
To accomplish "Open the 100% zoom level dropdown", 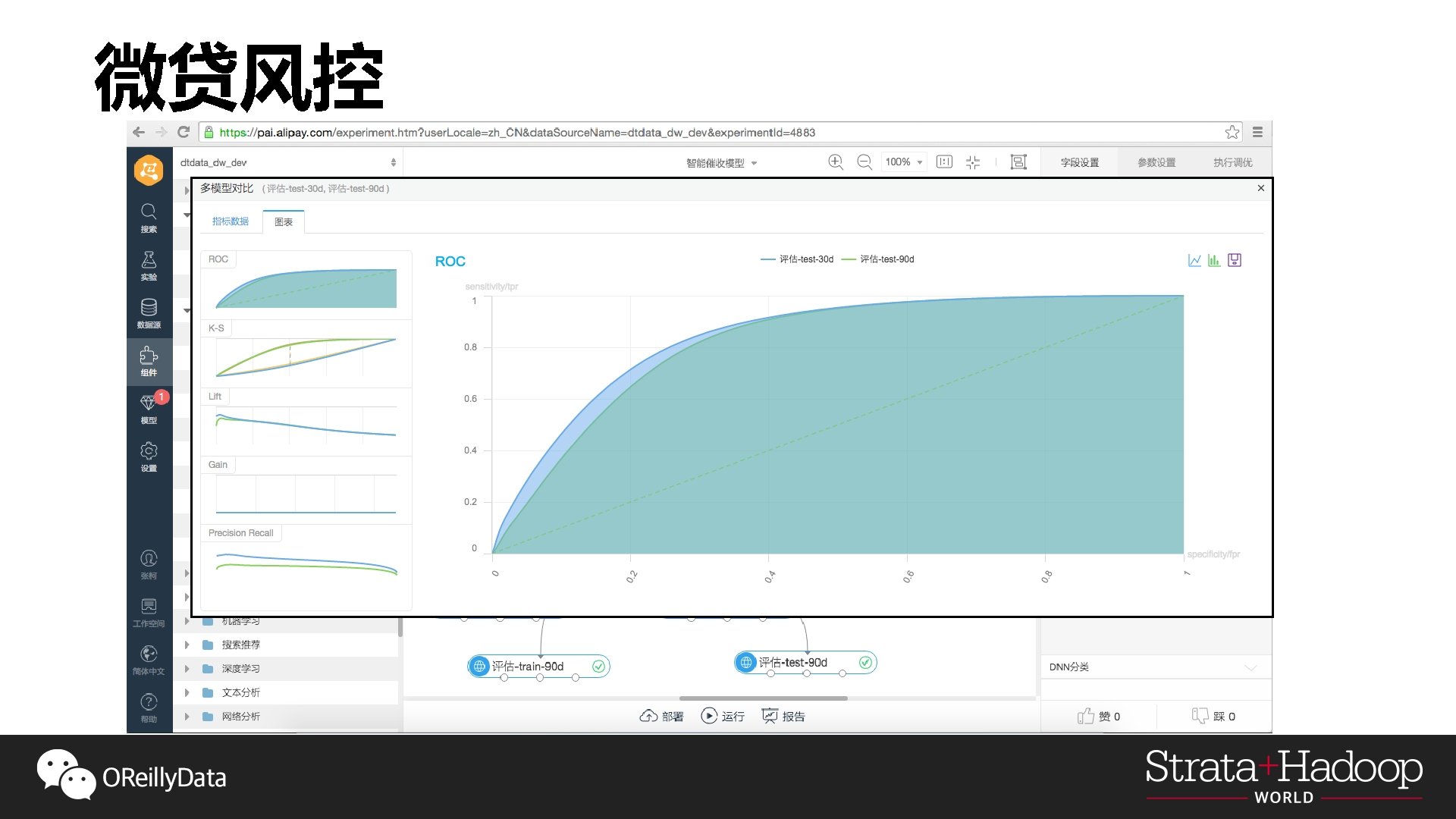I will 904,162.
